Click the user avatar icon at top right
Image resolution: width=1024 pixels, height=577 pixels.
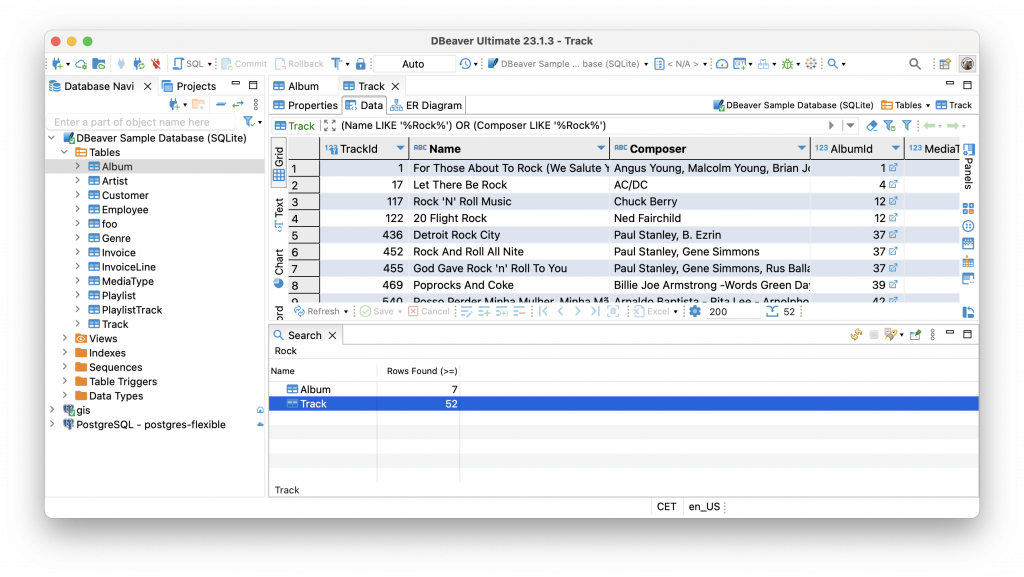(x=967, y=64)
